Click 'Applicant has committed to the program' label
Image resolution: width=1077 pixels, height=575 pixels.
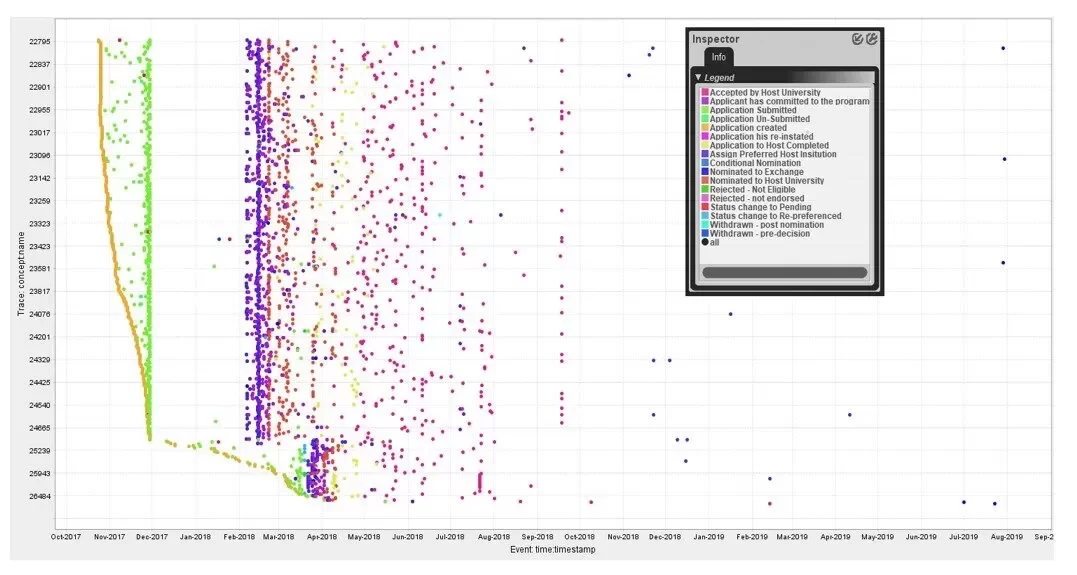[790, 101]
